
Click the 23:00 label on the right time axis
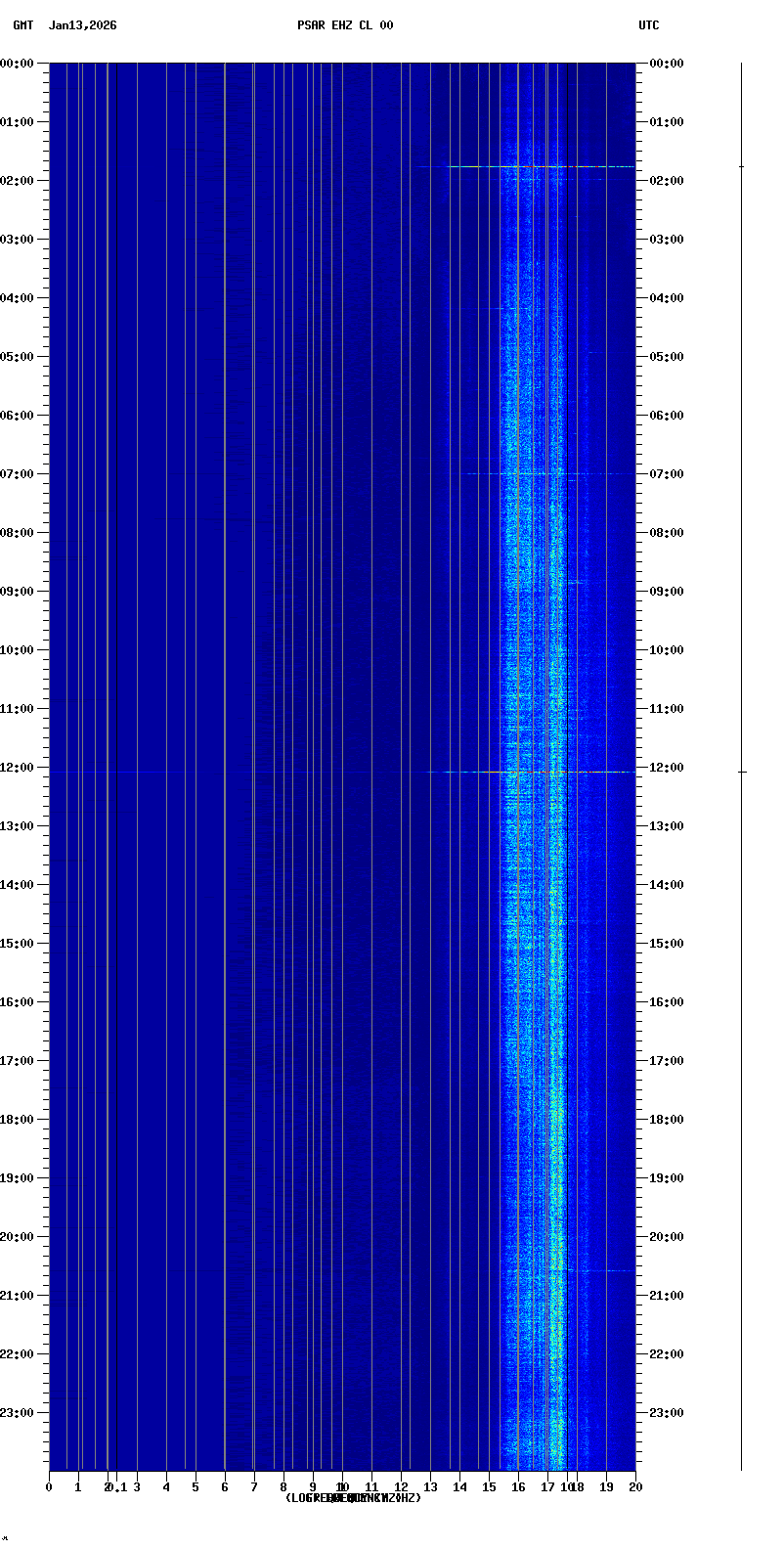(x=666, y=1413)
